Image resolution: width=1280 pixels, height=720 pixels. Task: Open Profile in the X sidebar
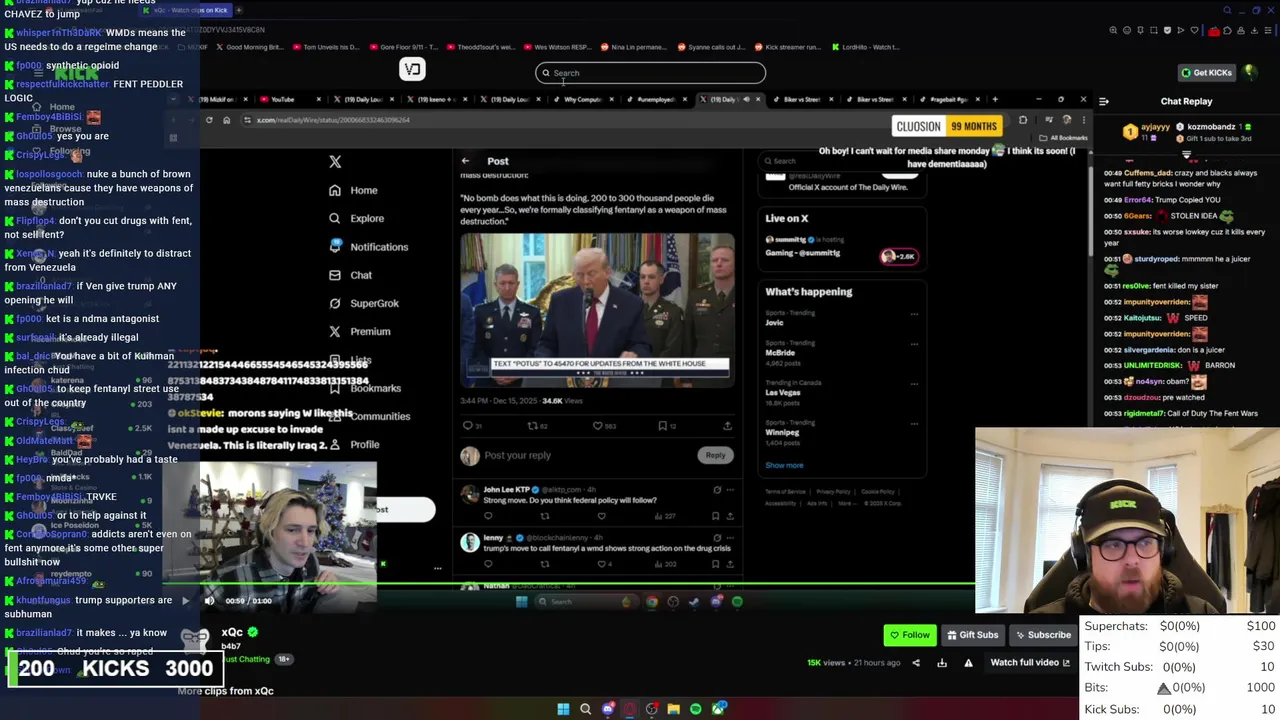tap(355, 444)
